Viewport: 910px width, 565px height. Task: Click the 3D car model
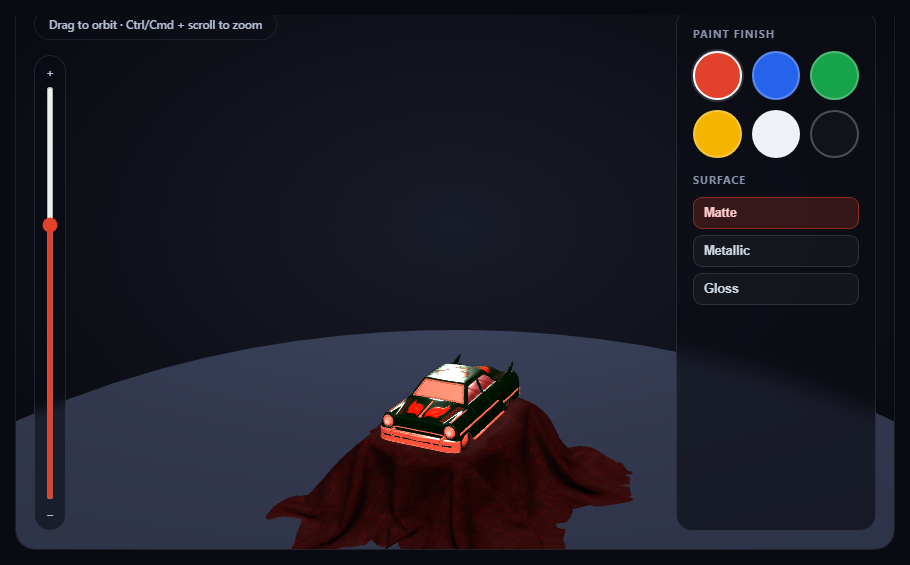point(450,405)
